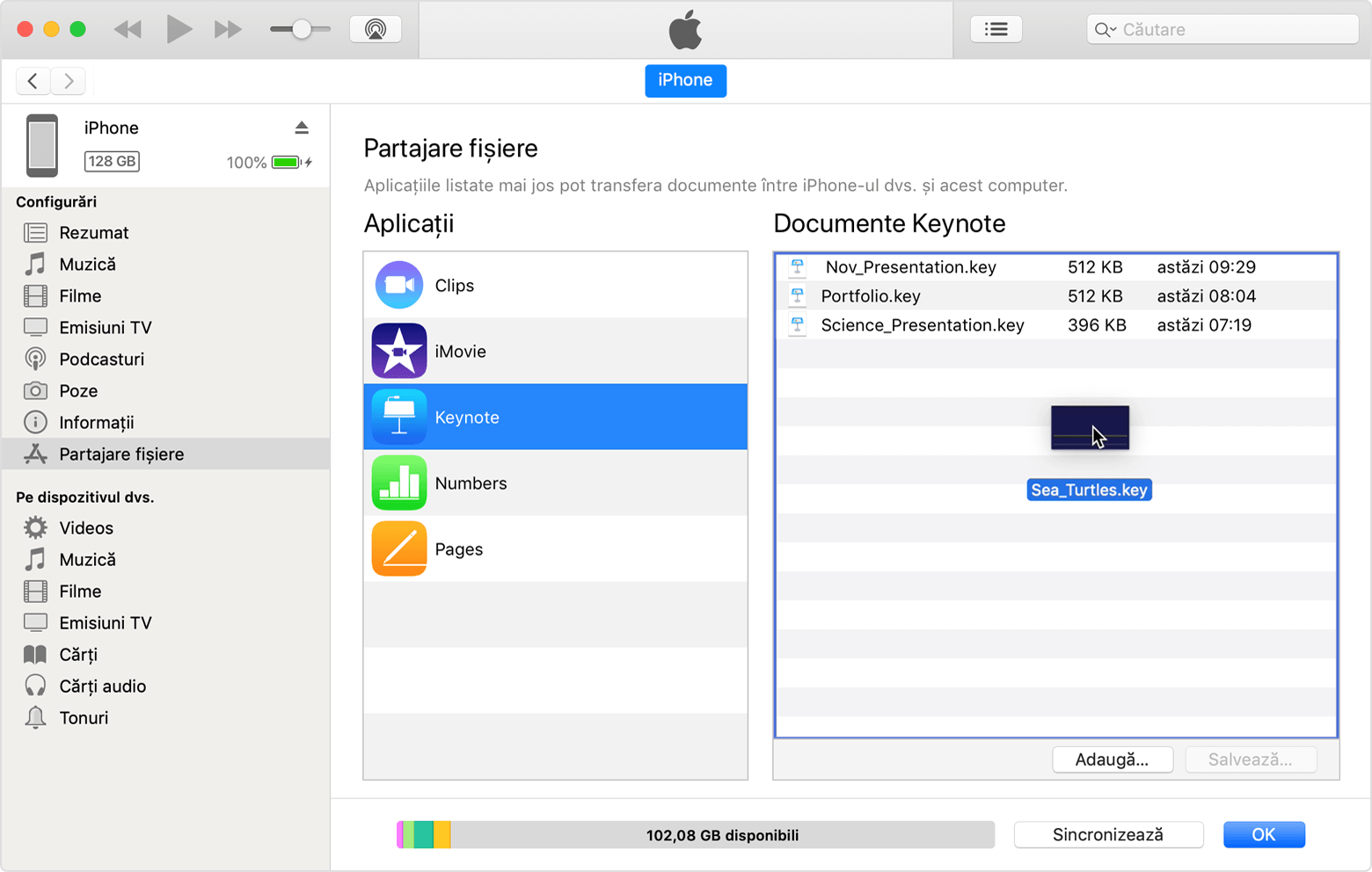
Task: Adjust the volume slider
Action: 301,29
